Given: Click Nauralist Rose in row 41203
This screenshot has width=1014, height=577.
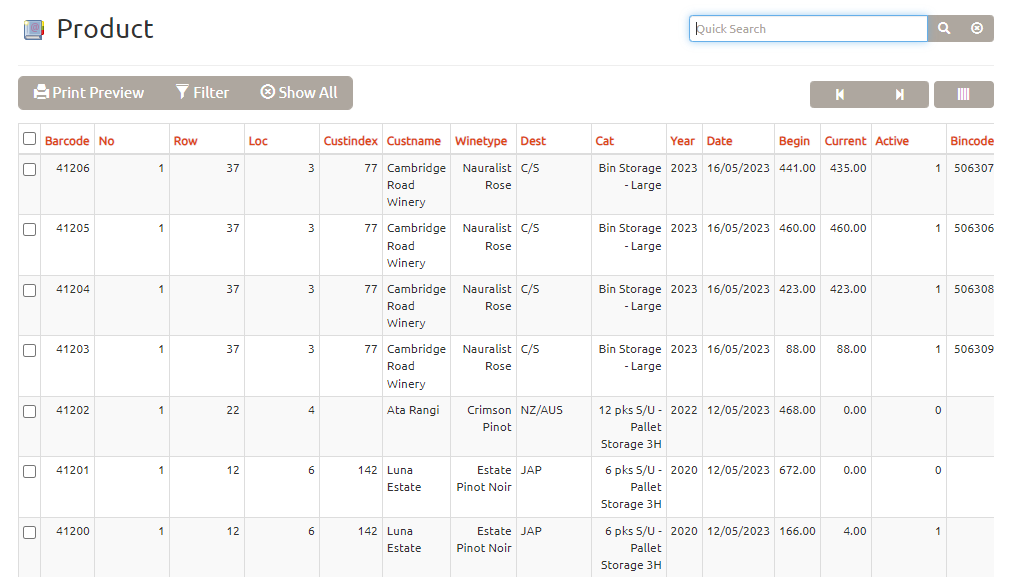Looking at the screenshot, I should coord(487,358).
